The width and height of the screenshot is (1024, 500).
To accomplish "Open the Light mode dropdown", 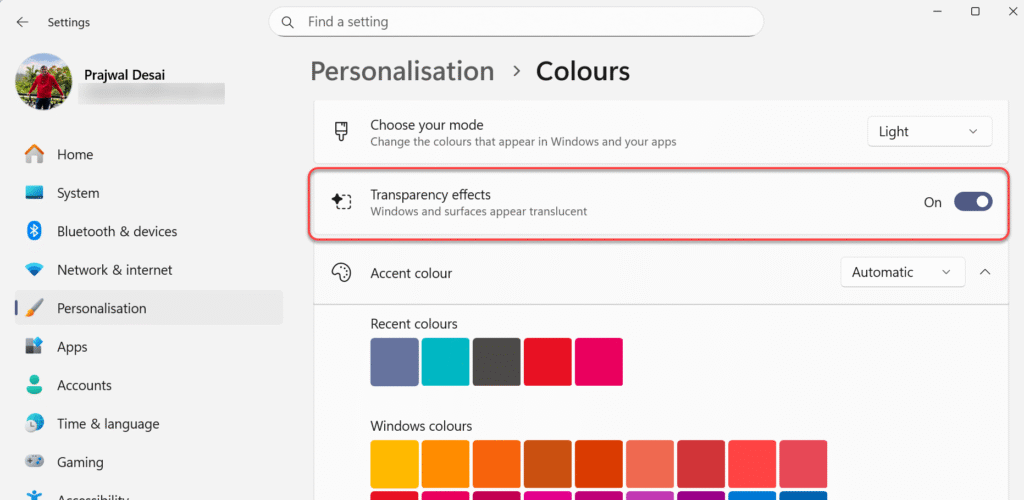I will point(929,131).
